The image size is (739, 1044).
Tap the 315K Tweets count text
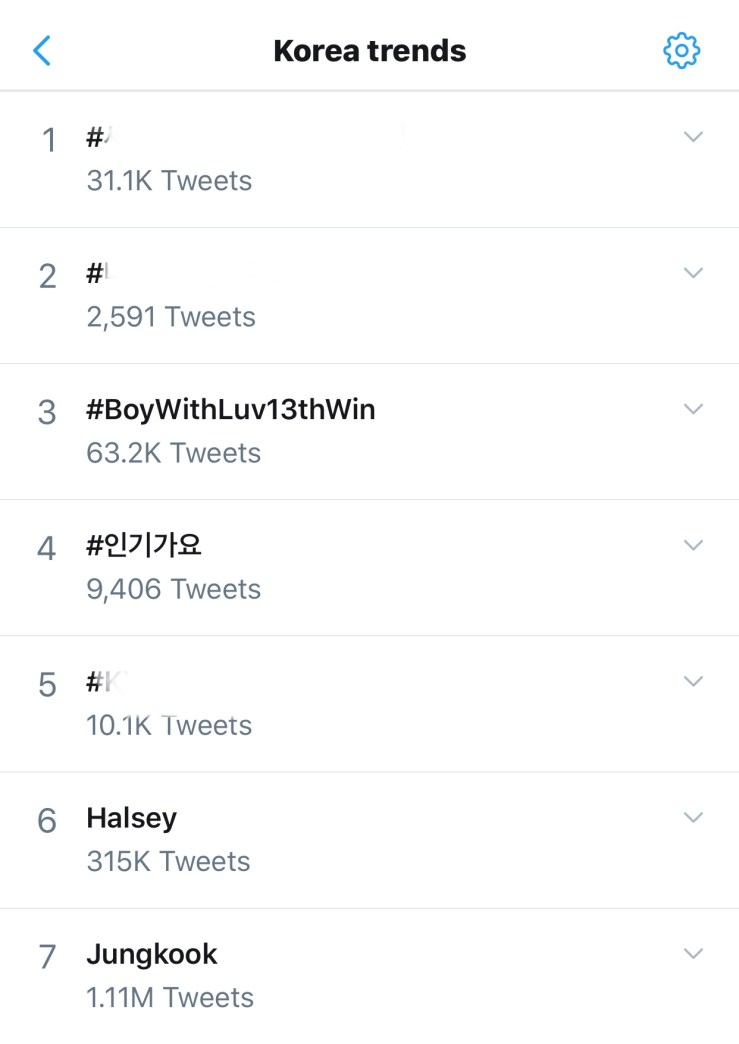click(168, 861)
